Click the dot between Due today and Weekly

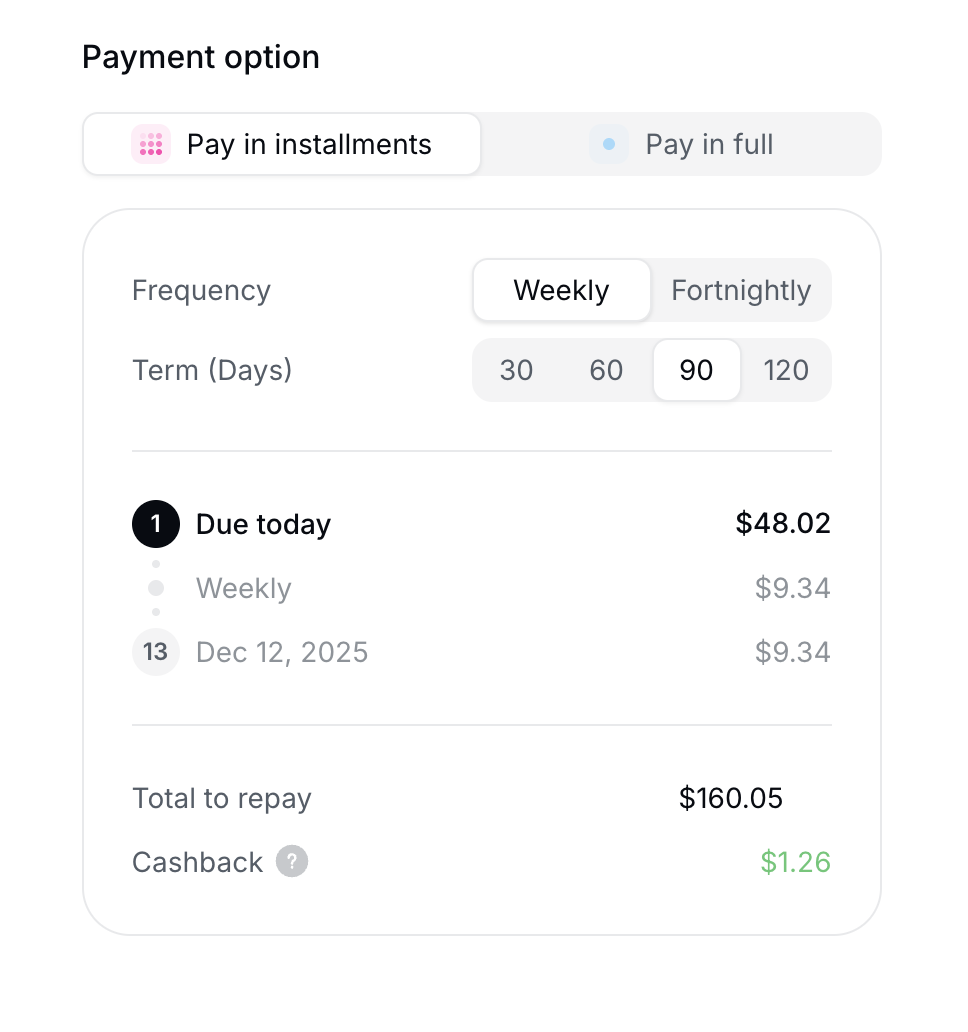pyautogui.click(x=156, y=563)
